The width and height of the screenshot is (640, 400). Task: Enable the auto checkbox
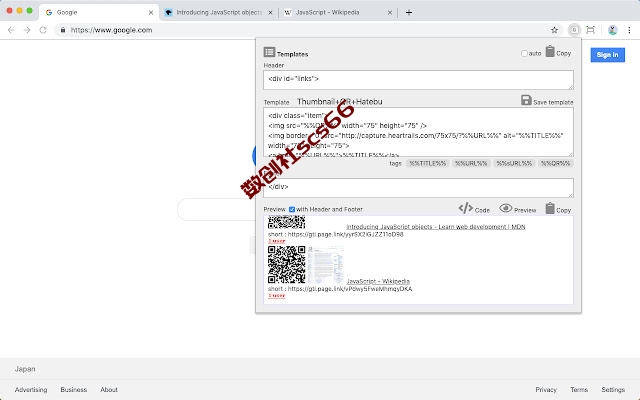tap(524, 53)
